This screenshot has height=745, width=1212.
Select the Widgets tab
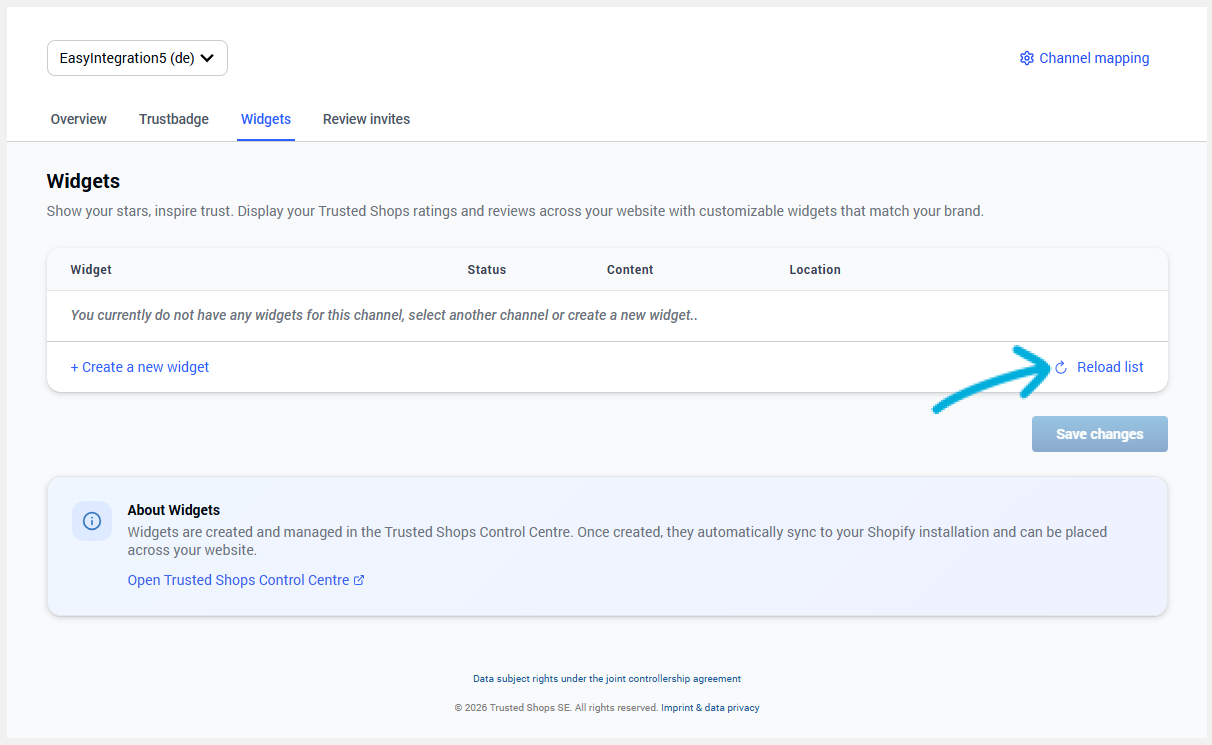coord(266,119)
